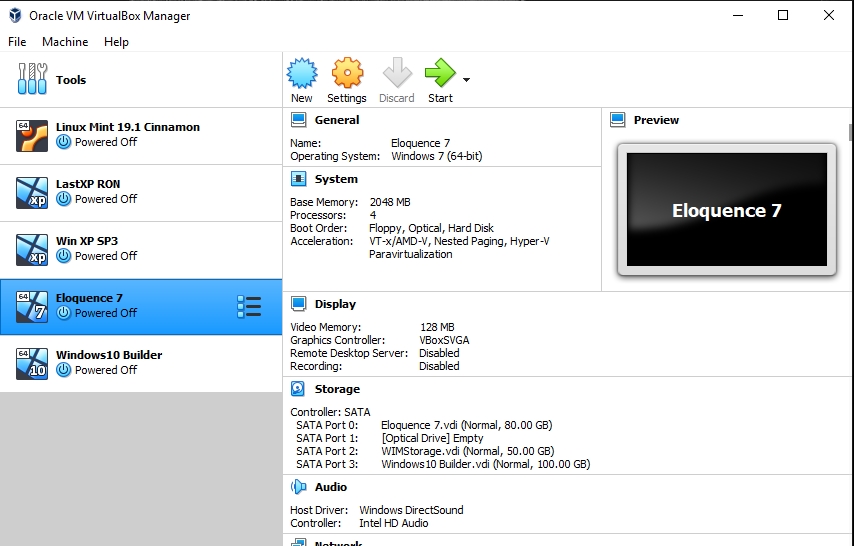This screenshot has height=546, width=854.
Task: Open the General settings heading link
Action: pyautogui.click(x=337, y=120)
